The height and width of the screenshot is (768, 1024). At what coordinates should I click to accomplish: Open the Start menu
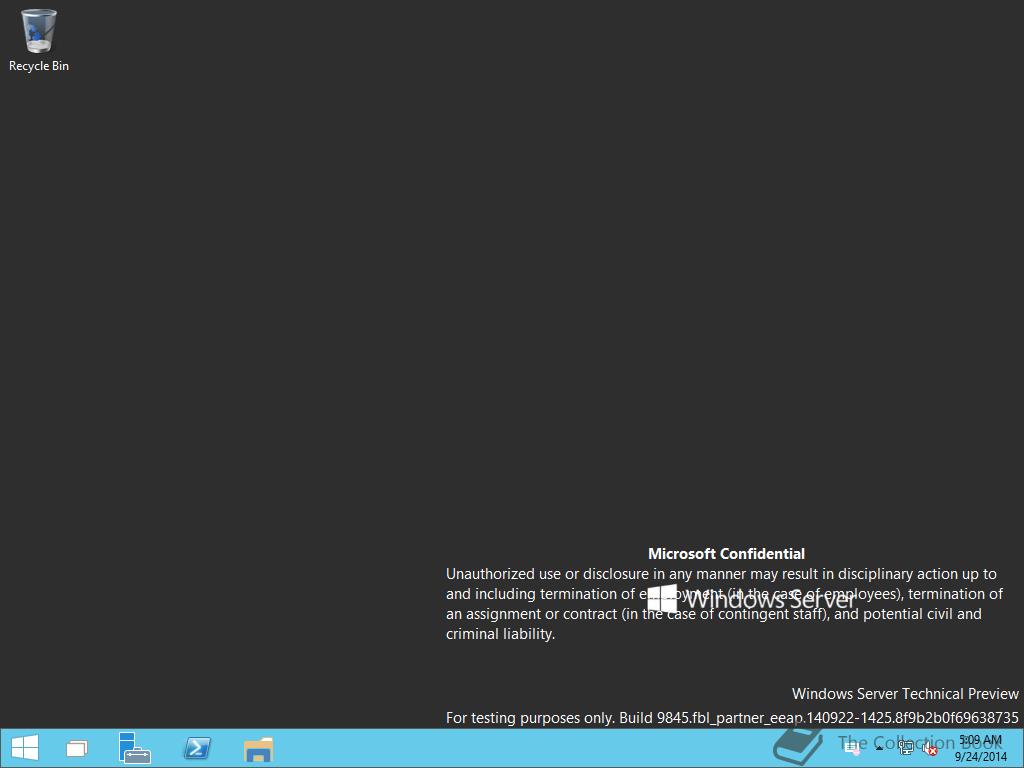(25, 748)
